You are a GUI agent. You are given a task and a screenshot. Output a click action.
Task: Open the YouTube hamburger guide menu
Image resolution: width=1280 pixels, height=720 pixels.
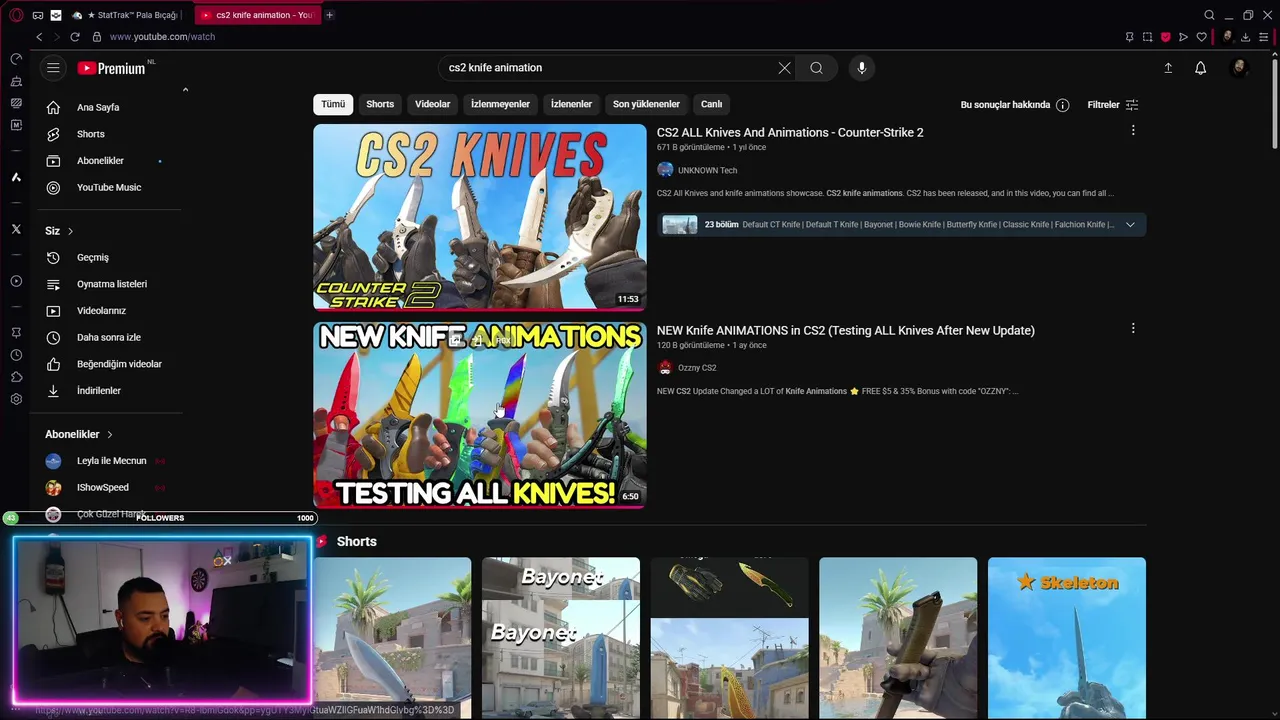[53, 68]
